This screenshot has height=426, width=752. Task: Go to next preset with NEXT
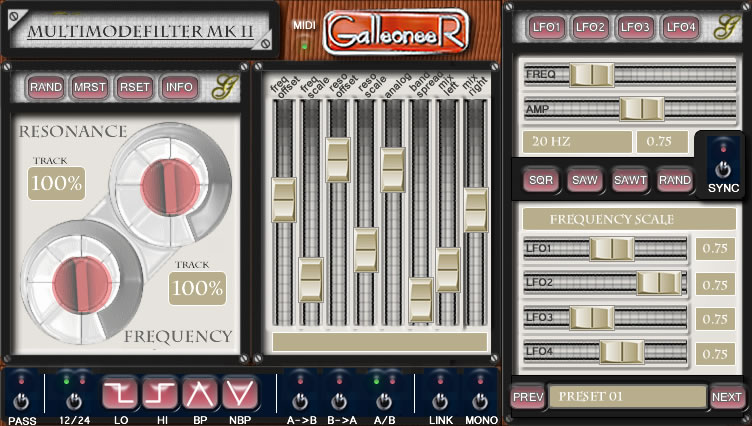click(727, 397)
